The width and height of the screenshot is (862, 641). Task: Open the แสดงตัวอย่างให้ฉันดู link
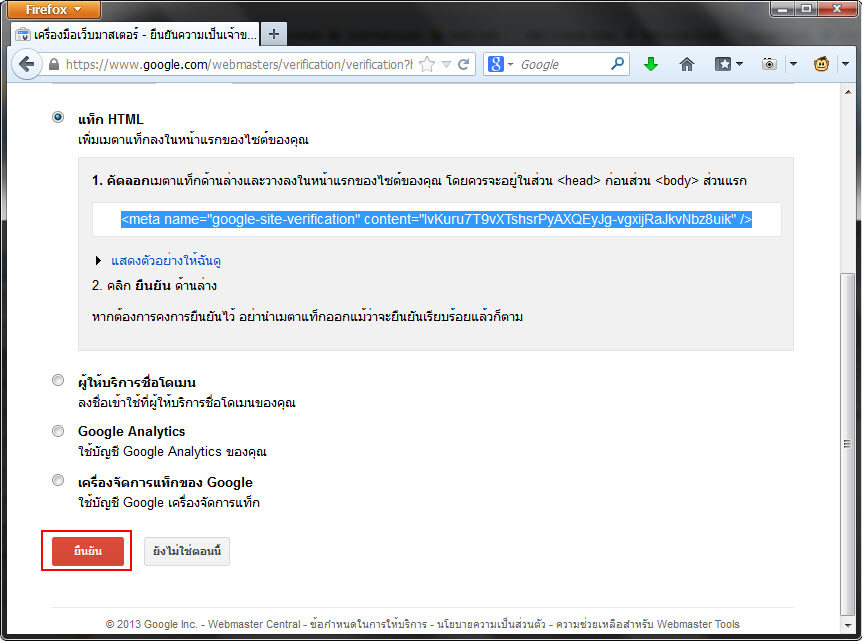pyautogui.click(x=166, y=261)
